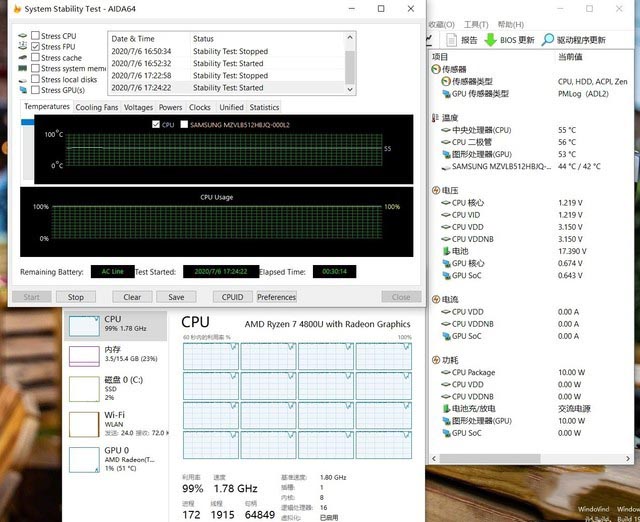The image size is (640, 522).
Task: Select CPU in Task Manager sidebar
Action: [x=116, y=326]
